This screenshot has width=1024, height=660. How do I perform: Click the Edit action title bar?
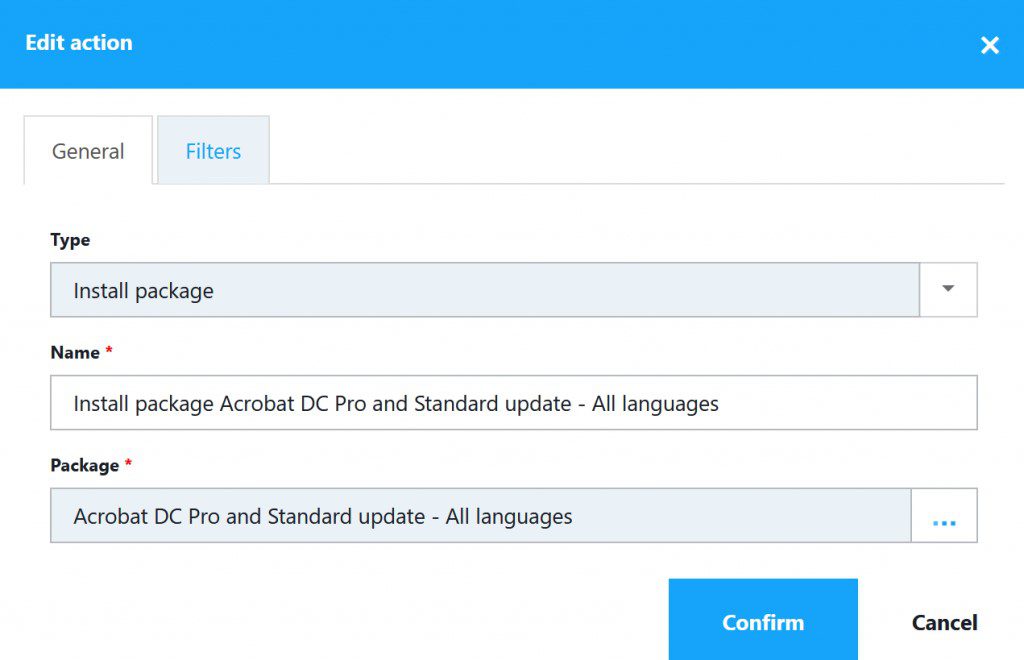[79, 42]
